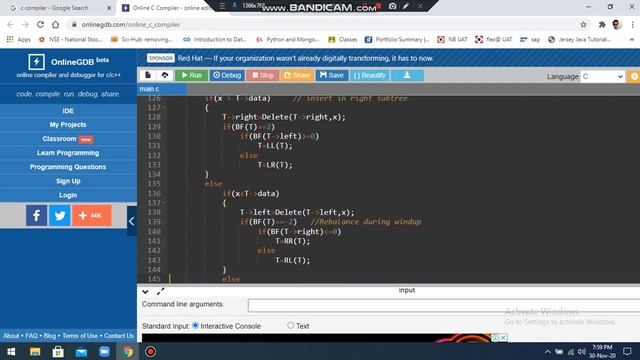This screenshot has height=360, width=640.
Task: Collapse the input panel chevron
Action: tap(145, 292)
